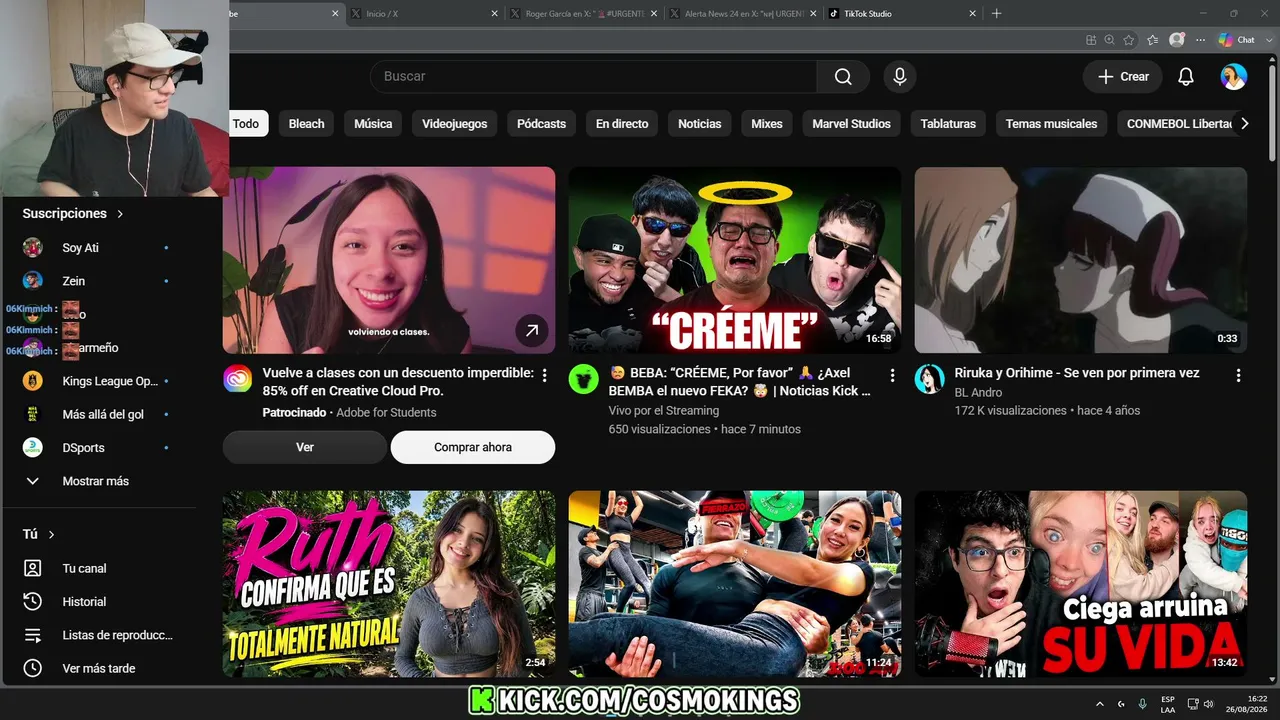Image resolution: width=1280 pixels, height=720 pixels.
Task: Open the BEBA CRÉEME video title link
Action: point(740,382)
